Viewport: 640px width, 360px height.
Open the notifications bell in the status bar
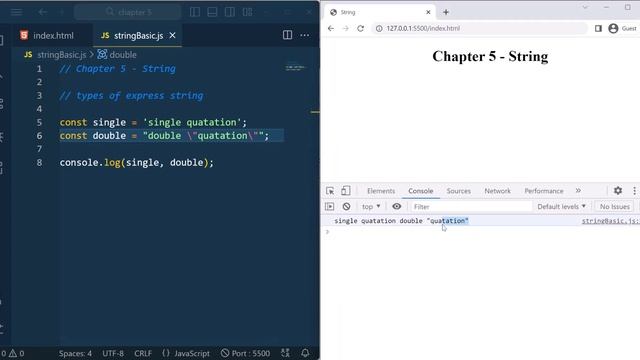tap(305, 353)
